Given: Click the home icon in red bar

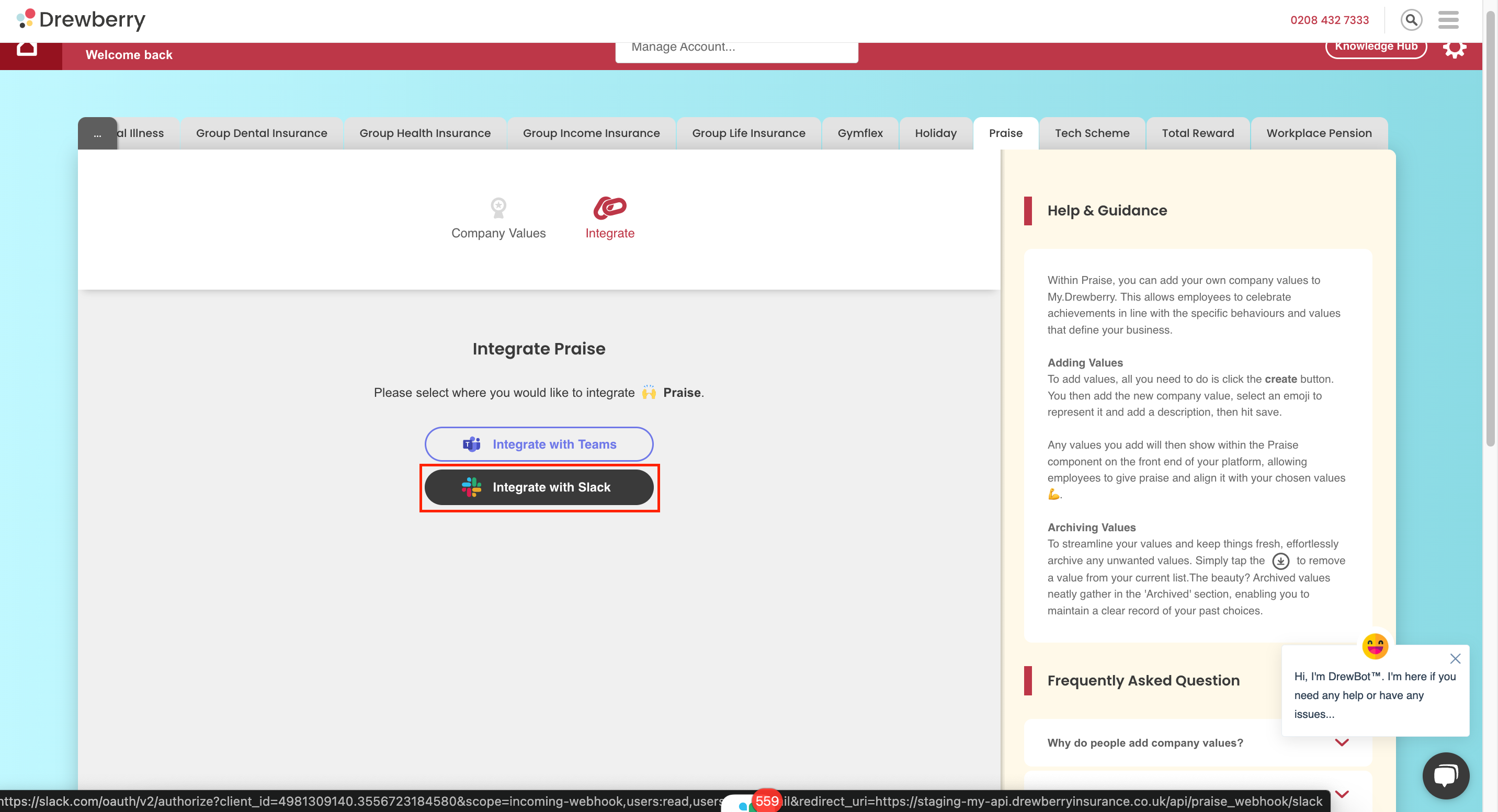Looking at the screenshot, I should point(27,49).
